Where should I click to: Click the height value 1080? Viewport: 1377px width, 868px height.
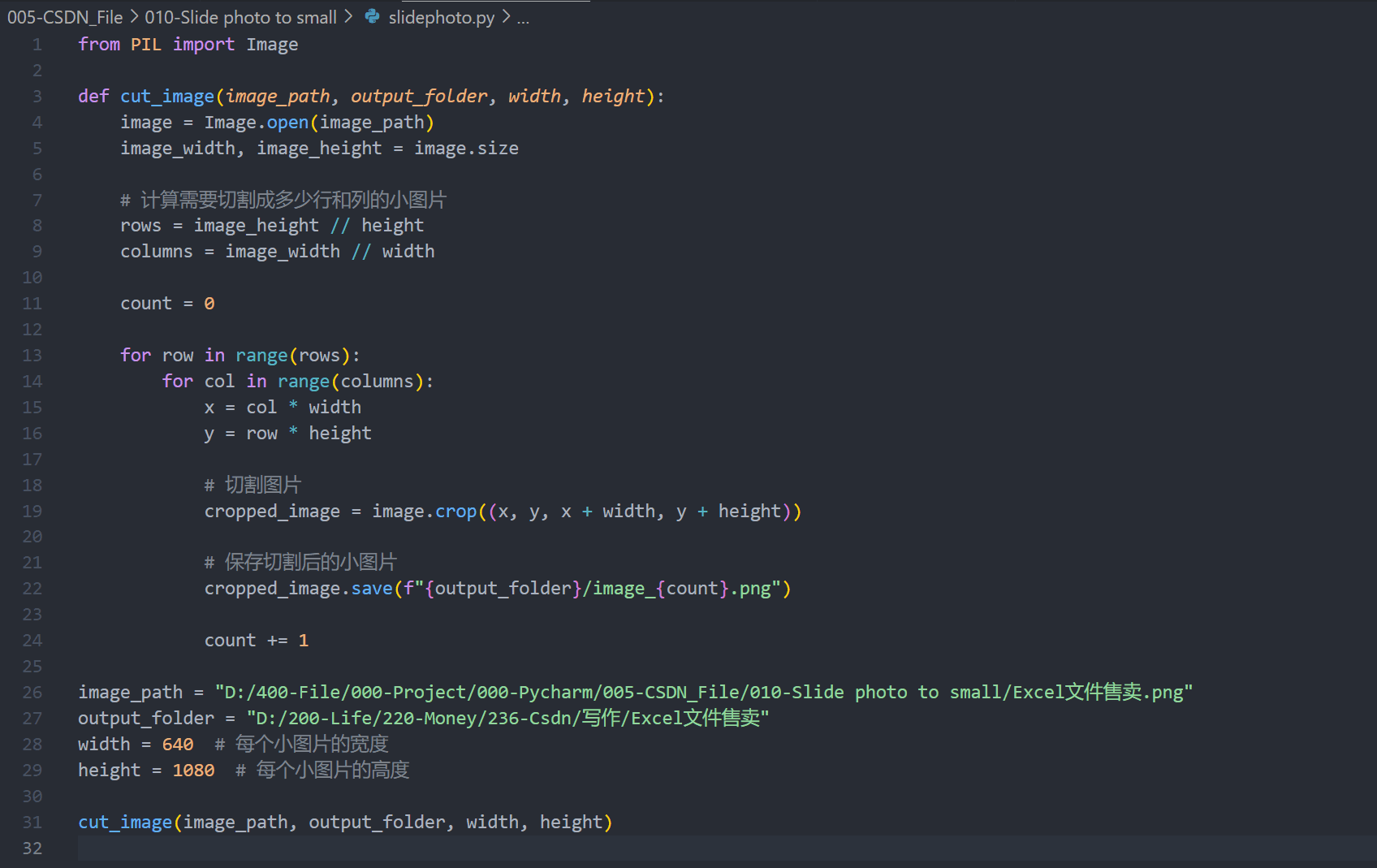[x=193, y=771]
